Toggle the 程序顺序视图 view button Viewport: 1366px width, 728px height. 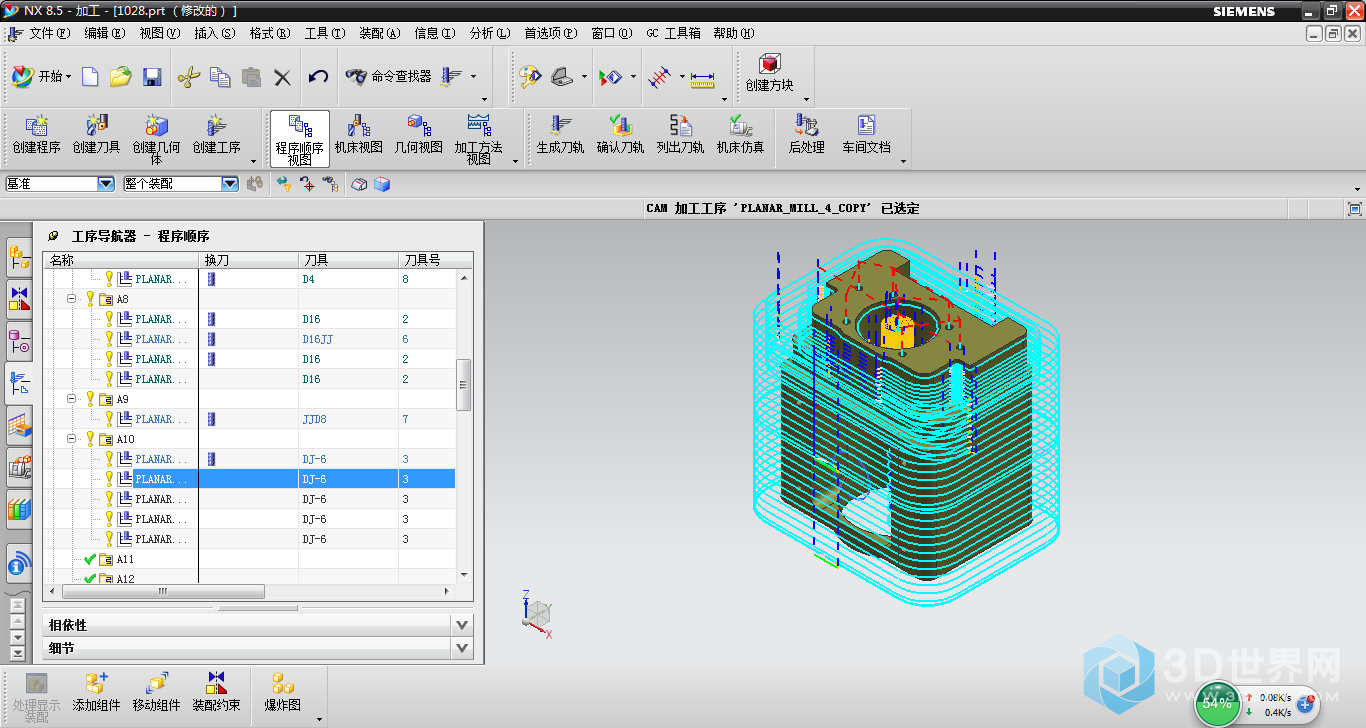point(300,139)
